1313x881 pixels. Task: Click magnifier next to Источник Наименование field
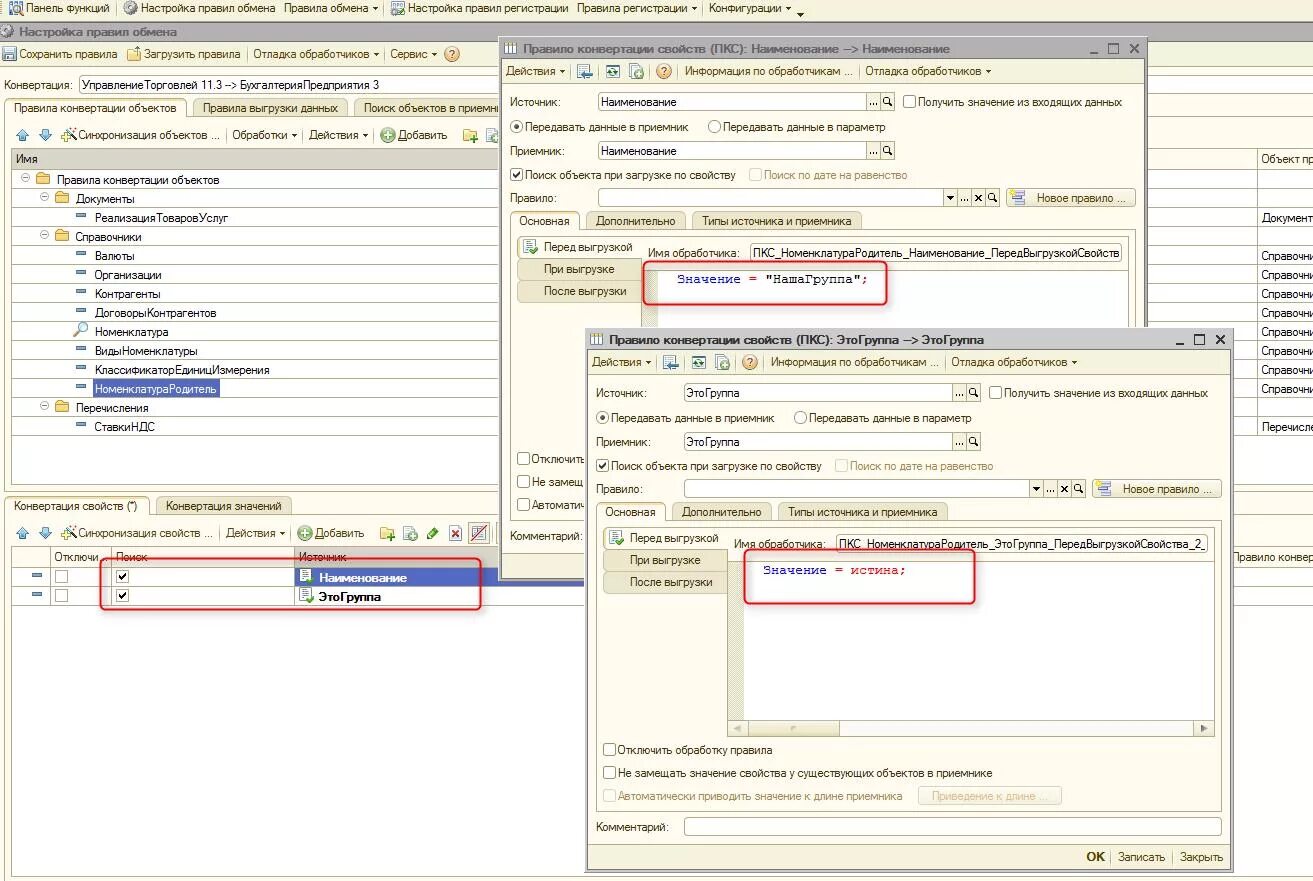(x=888, y=102)
